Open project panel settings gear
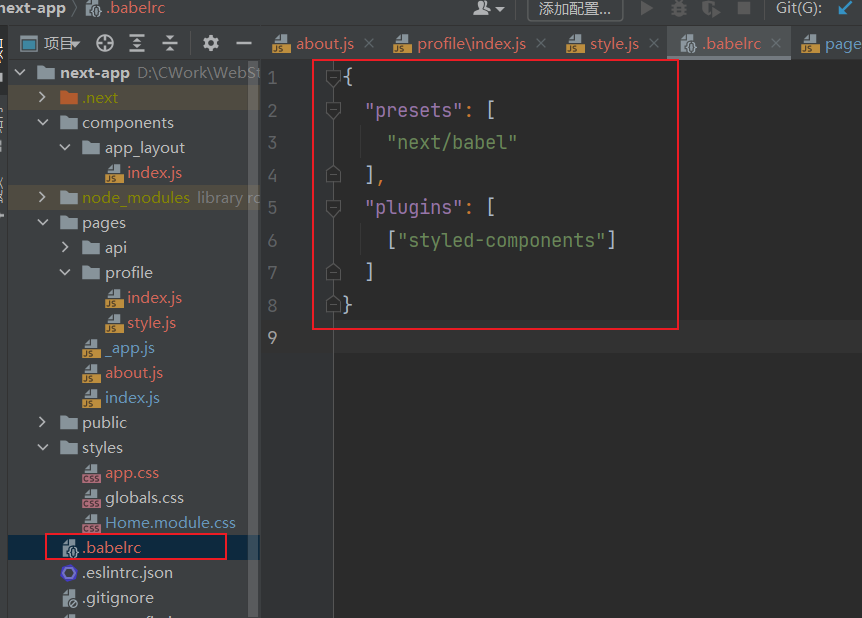Screen dimensions: 862x618 (211, 43)
